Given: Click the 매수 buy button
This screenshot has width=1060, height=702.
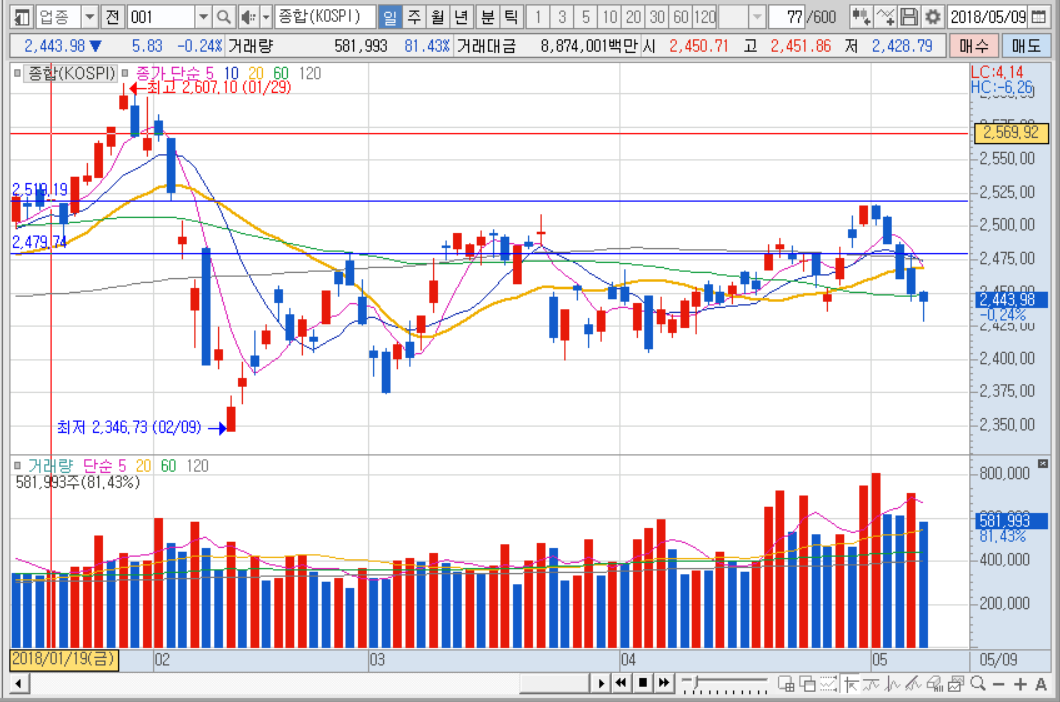Looking at the screenshot, I should (973, 46).
